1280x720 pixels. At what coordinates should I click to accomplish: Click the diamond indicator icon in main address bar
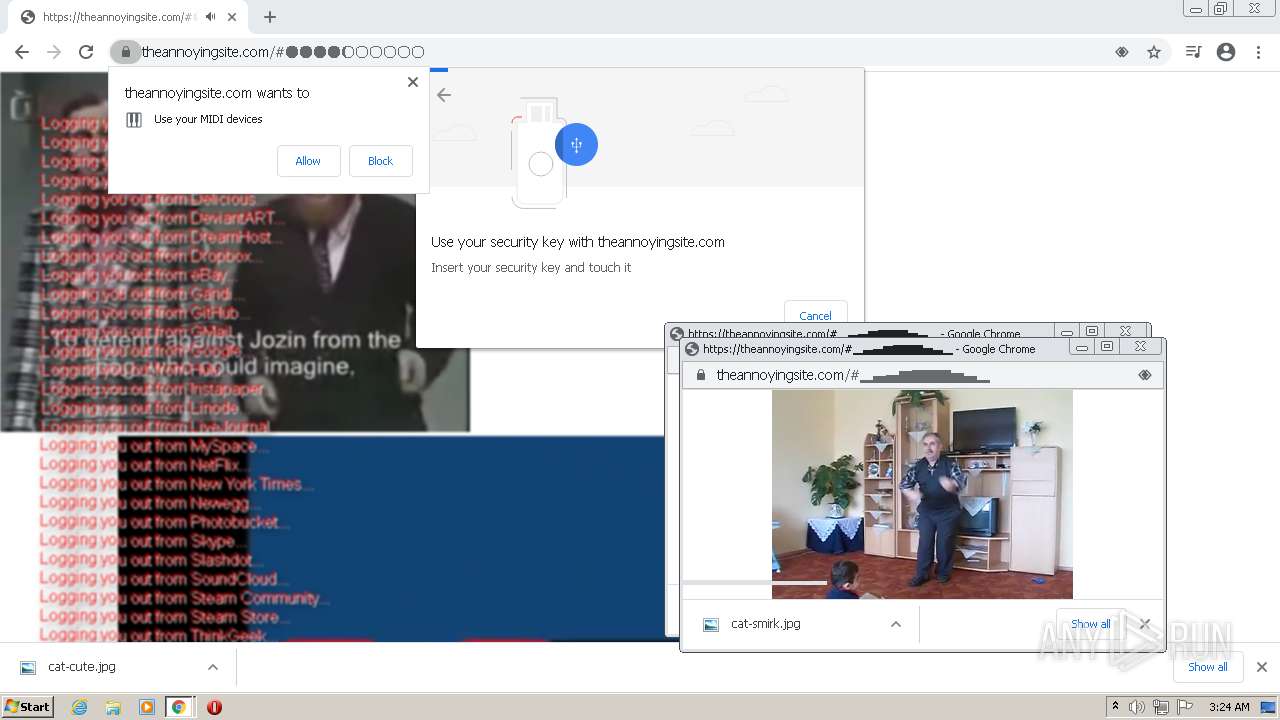pos(1122,52)
